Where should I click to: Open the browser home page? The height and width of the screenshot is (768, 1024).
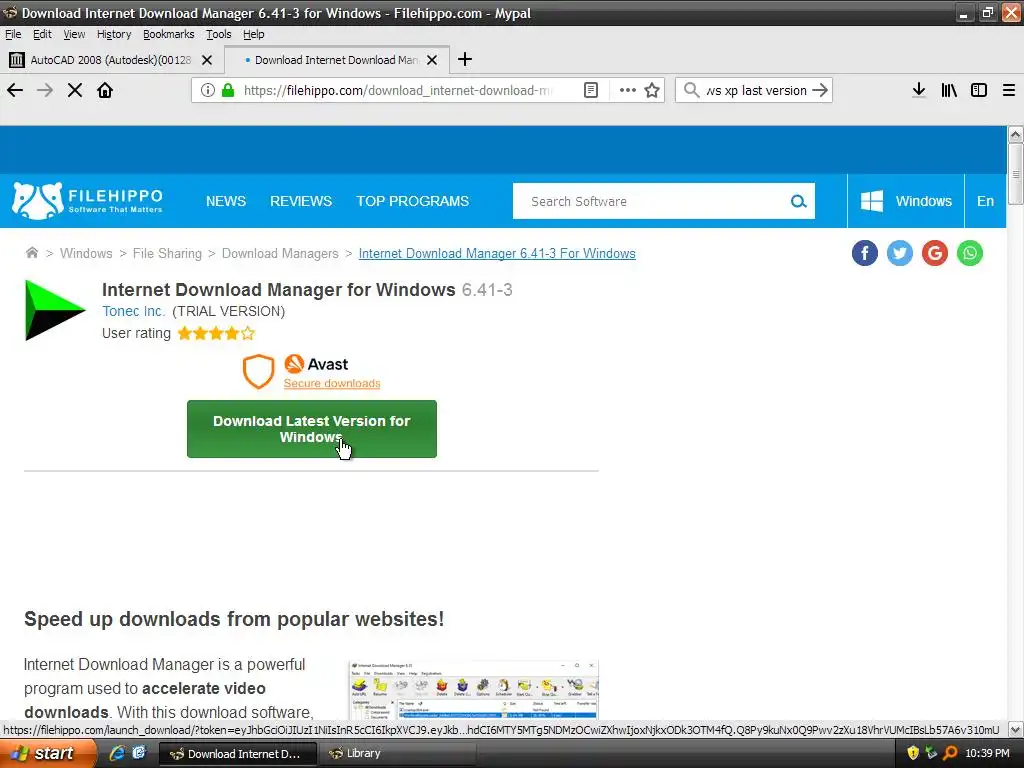(x=105, y=90)
